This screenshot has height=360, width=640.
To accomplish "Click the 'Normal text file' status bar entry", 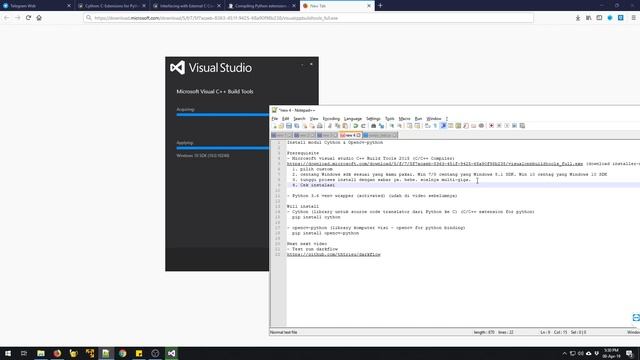I will click(284, 332).
